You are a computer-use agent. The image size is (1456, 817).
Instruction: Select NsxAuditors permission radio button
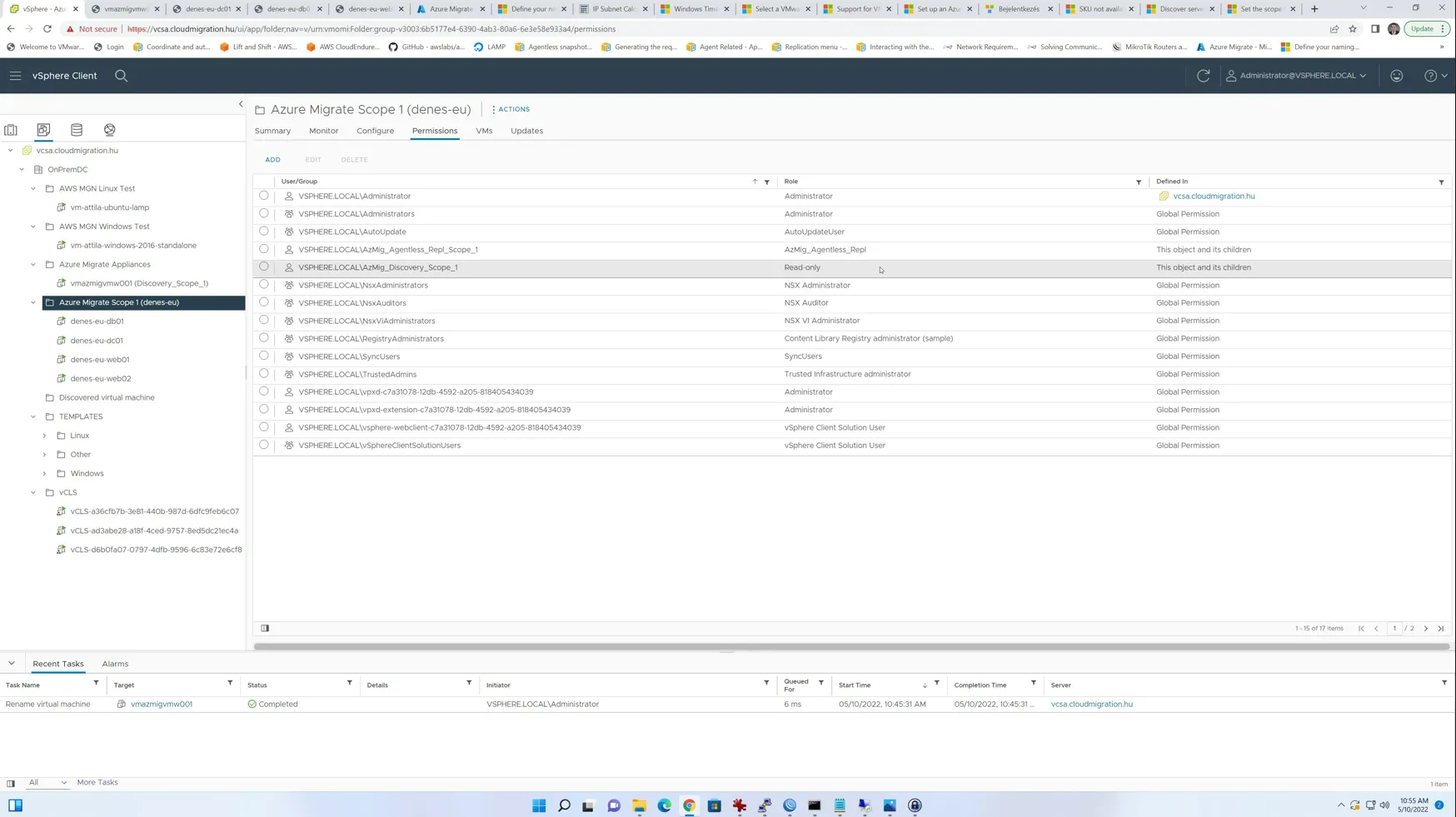pyautogui.click(x=264, y=302)
